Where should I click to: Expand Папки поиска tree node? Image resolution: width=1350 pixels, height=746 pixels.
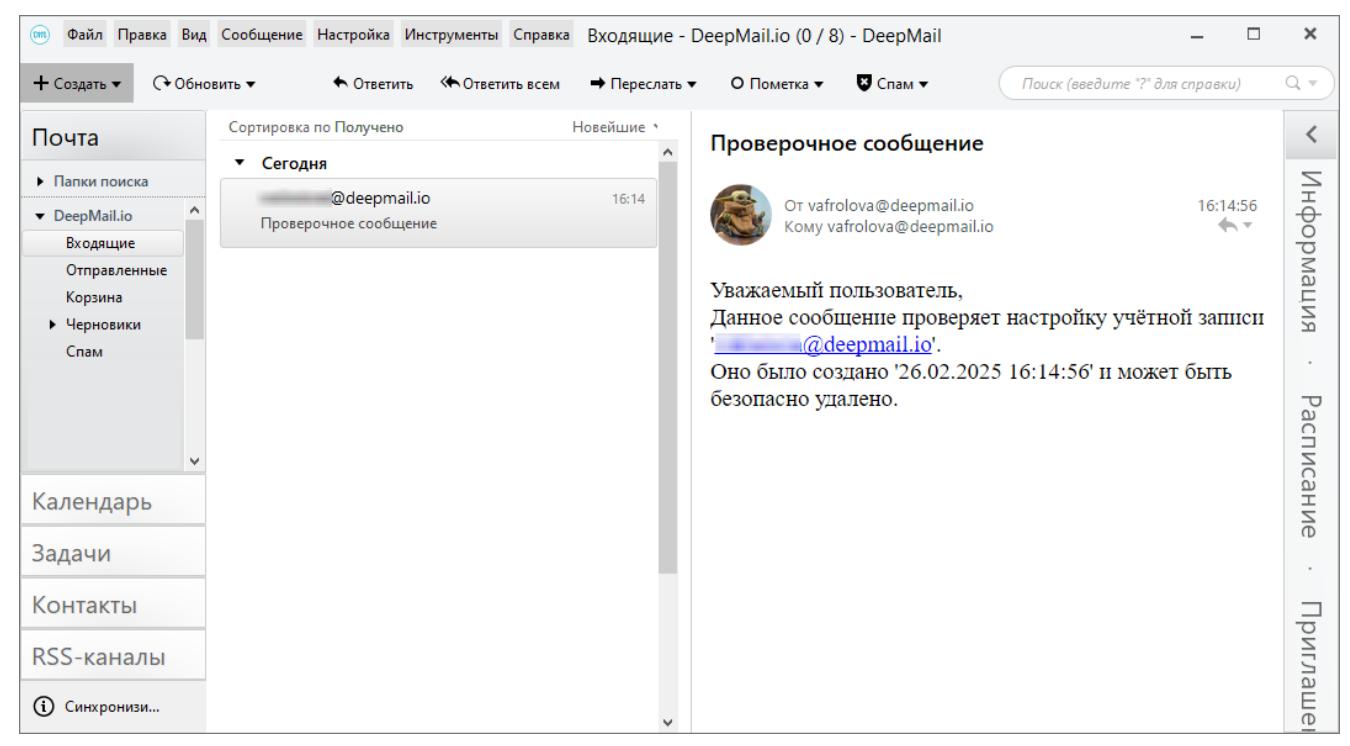click(40, 182)
